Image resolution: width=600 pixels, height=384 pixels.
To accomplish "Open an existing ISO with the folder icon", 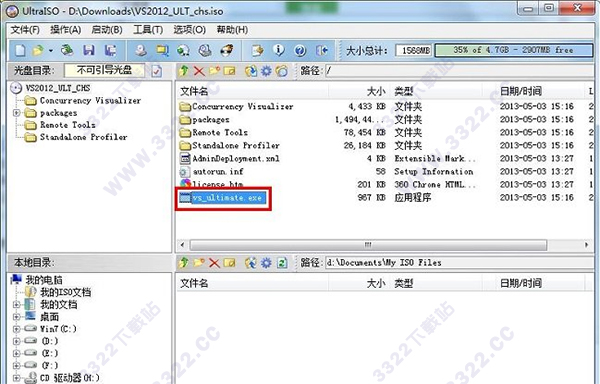I will click(38, 50).
